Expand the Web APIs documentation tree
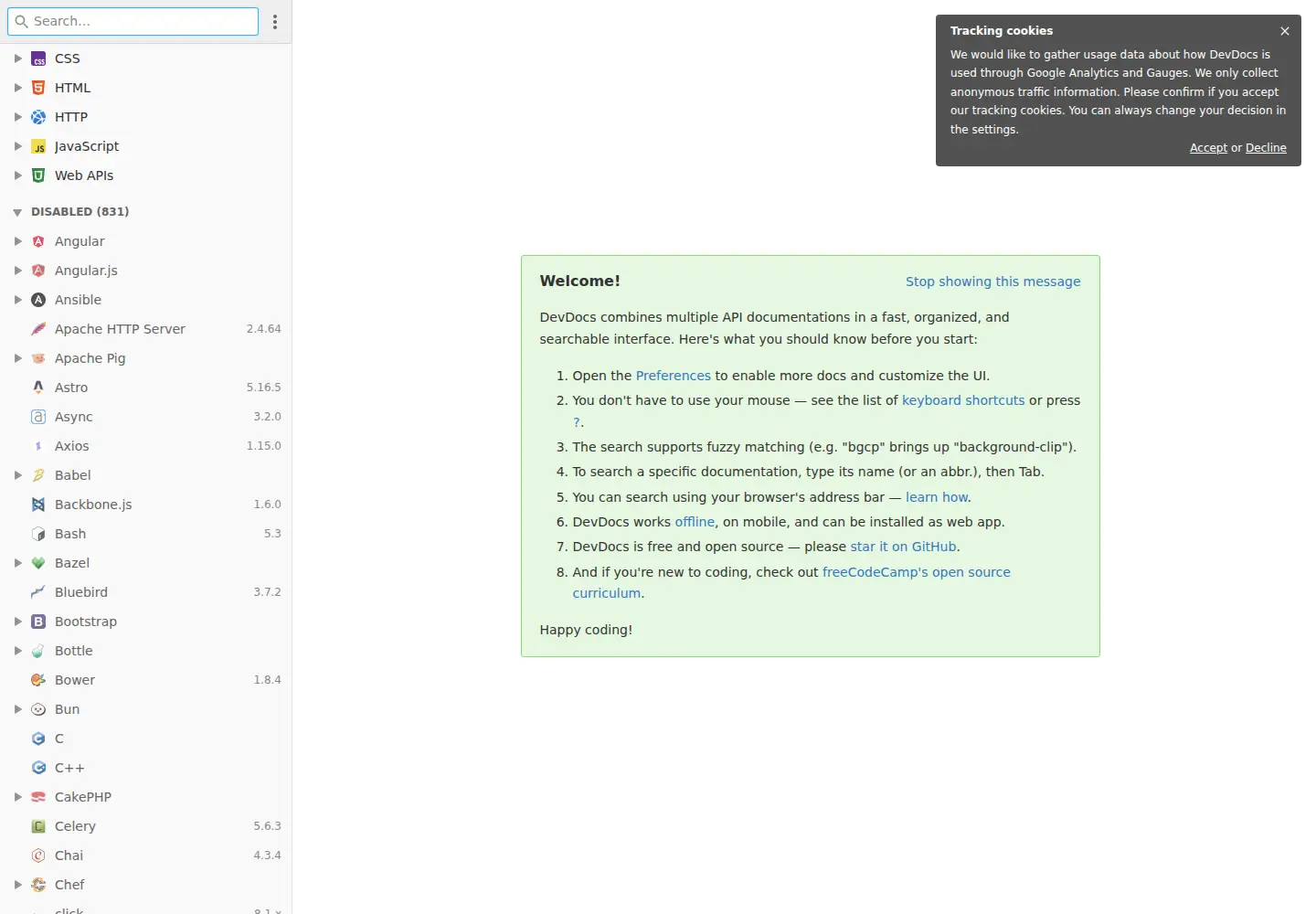Image resolution: width=1316 pixels, height=914 pixels. click(17, 175)
